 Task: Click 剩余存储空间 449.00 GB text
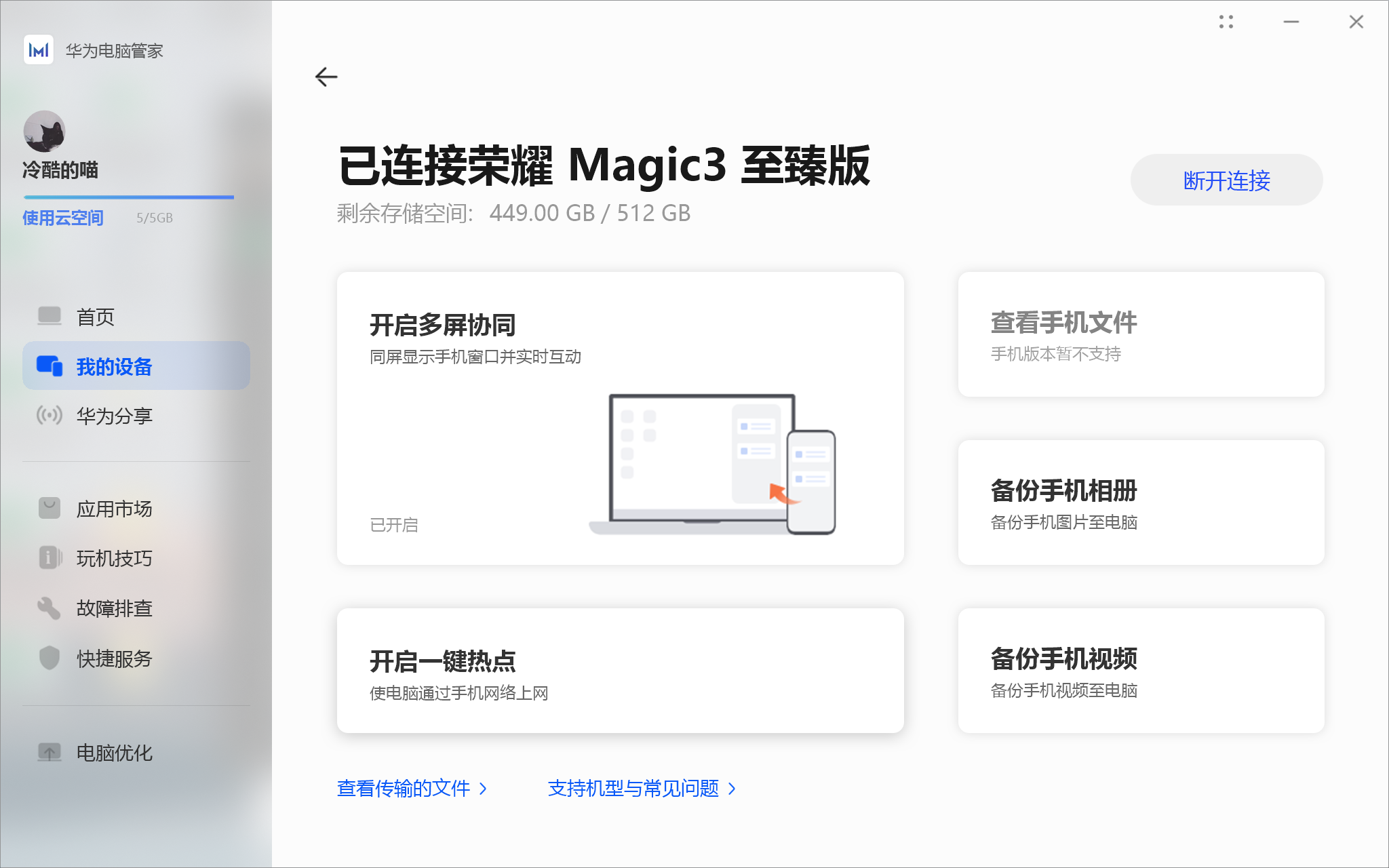coord(513,213)
